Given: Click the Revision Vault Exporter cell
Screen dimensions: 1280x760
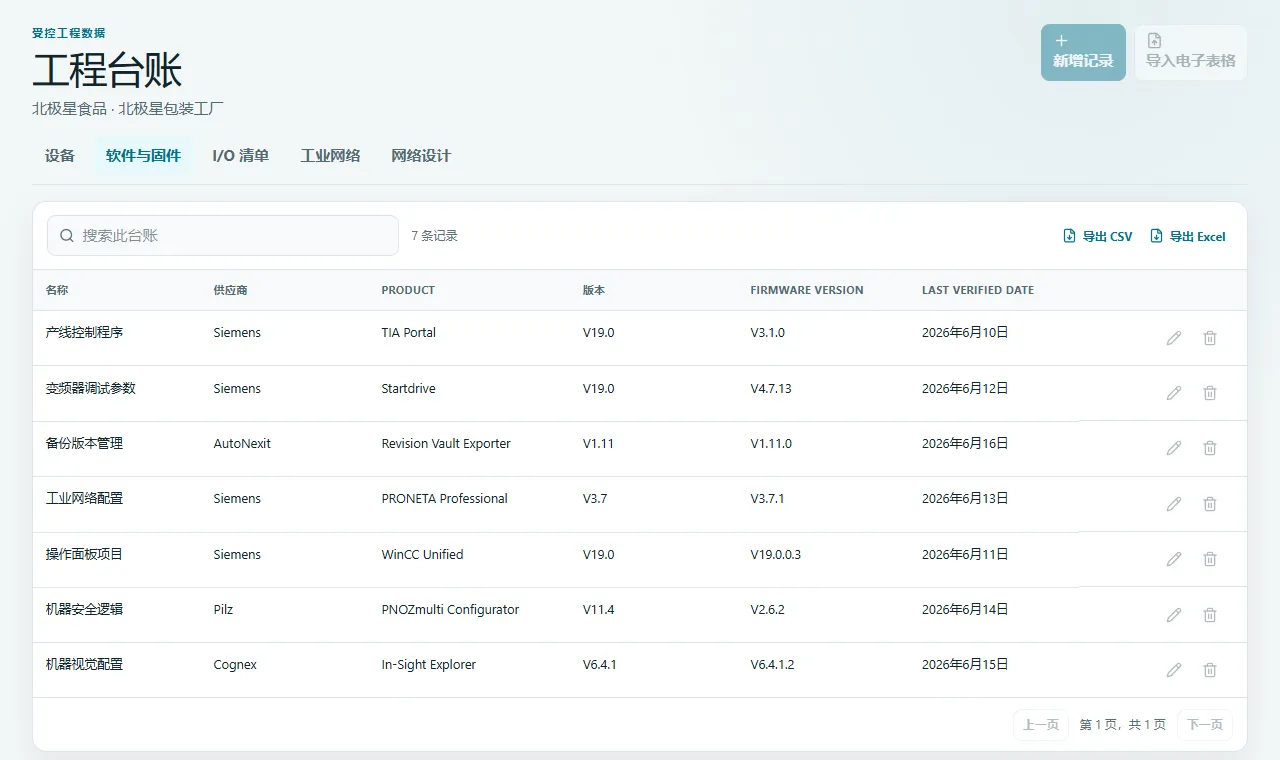Looking at the screenshot, I should (446, 443).
